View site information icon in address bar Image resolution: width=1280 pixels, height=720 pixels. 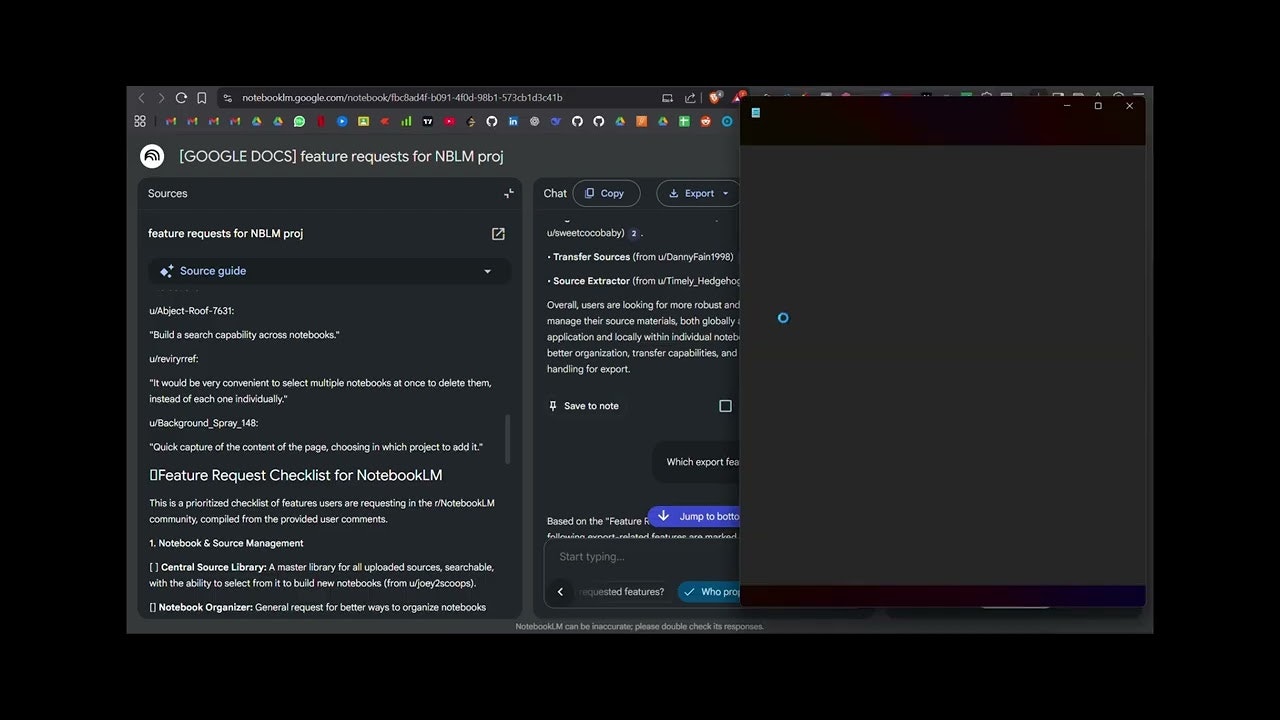[228, 98]
